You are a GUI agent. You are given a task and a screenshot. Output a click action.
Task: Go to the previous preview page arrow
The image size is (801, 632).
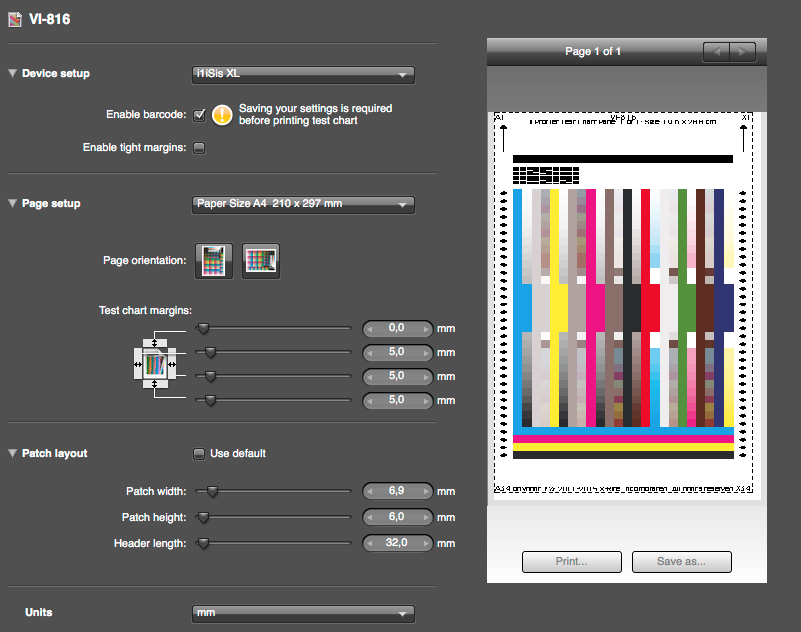(716, 51)
